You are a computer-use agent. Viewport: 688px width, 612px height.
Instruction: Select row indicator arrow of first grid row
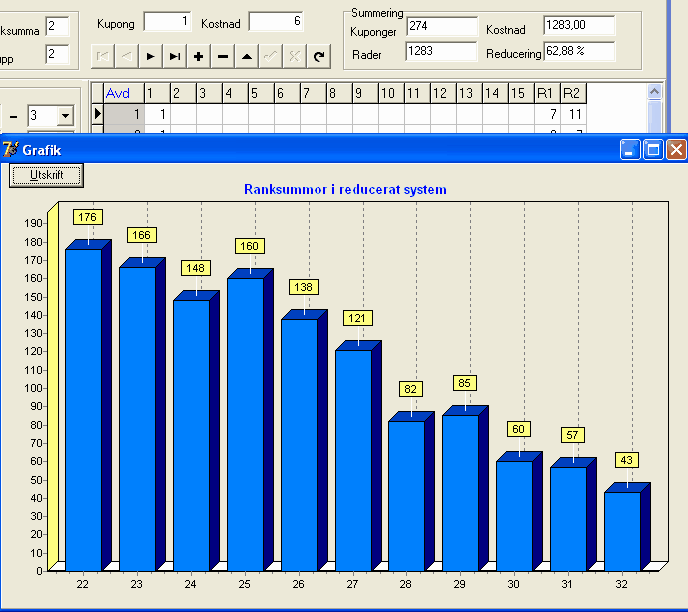(x=97, y=114)
